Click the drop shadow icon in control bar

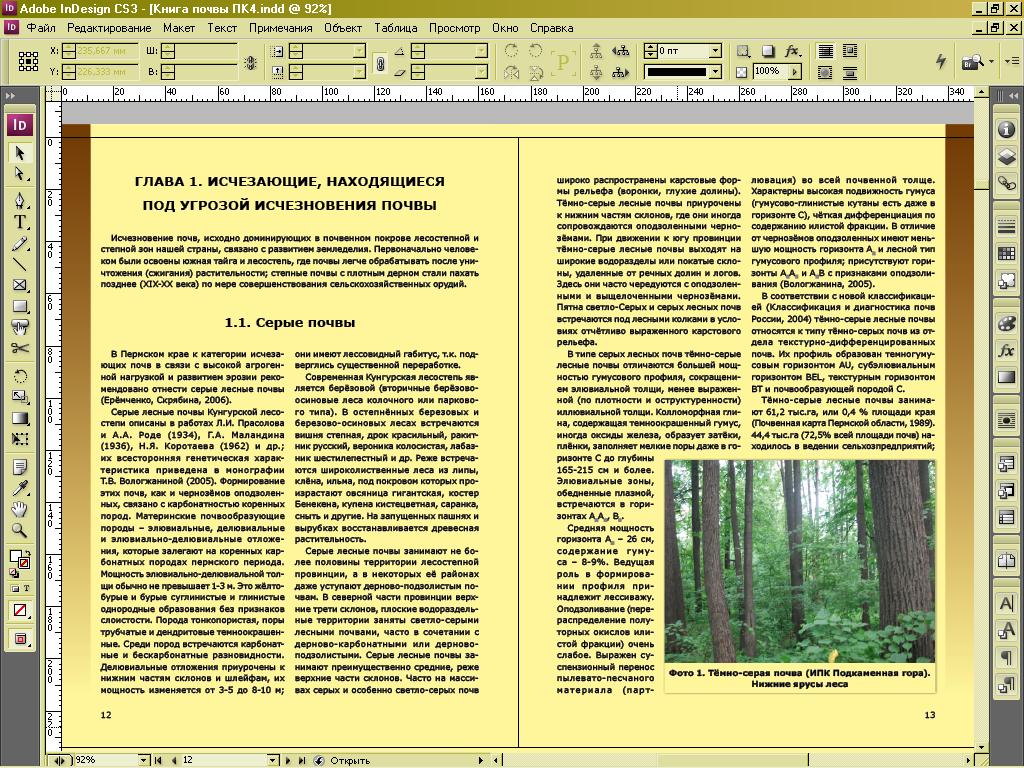[x=768, y=51]
